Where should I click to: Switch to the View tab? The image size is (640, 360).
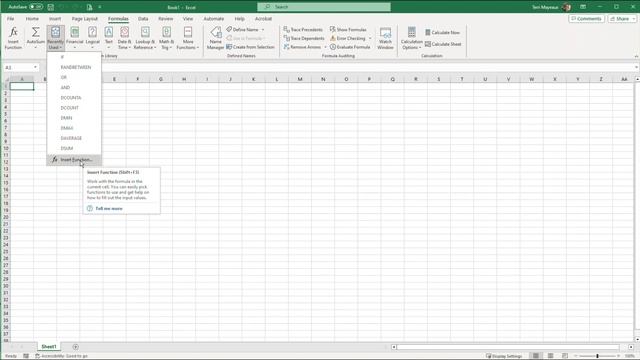click(x=188, y=19)
